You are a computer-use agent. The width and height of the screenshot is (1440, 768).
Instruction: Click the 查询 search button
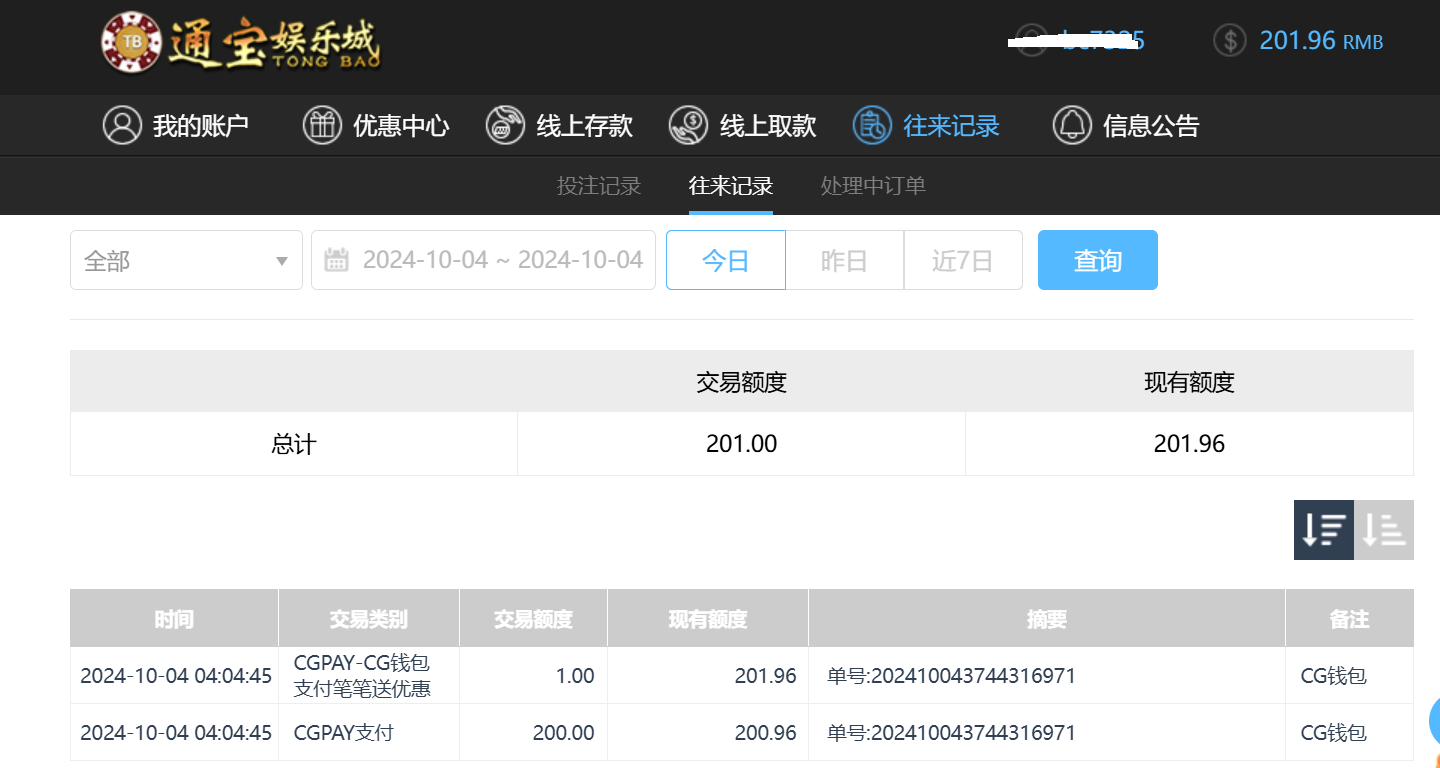1097,261
